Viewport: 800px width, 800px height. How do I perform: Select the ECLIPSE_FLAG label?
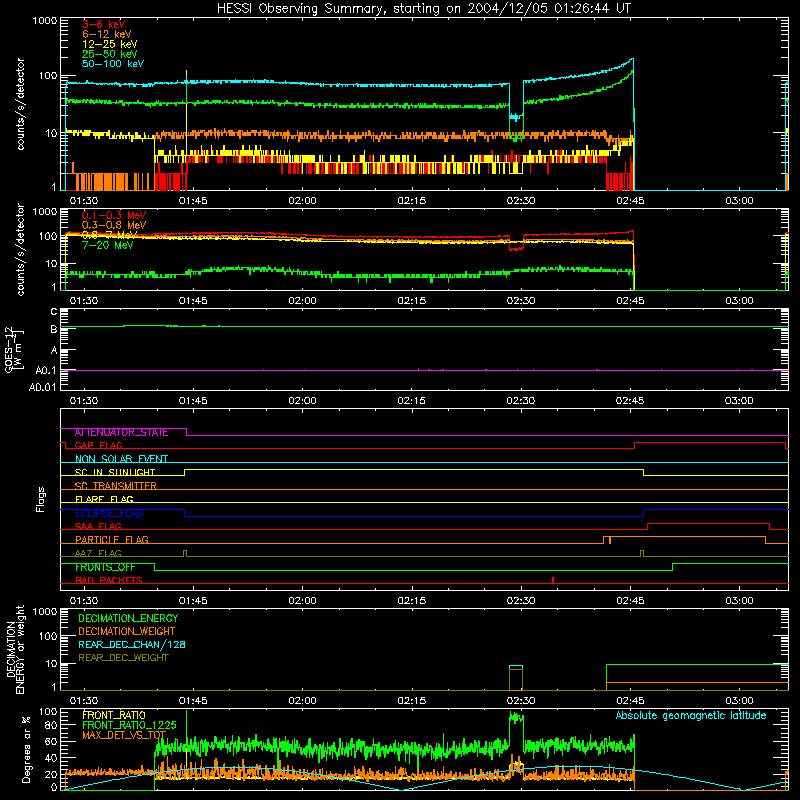(x=109, y=513)
